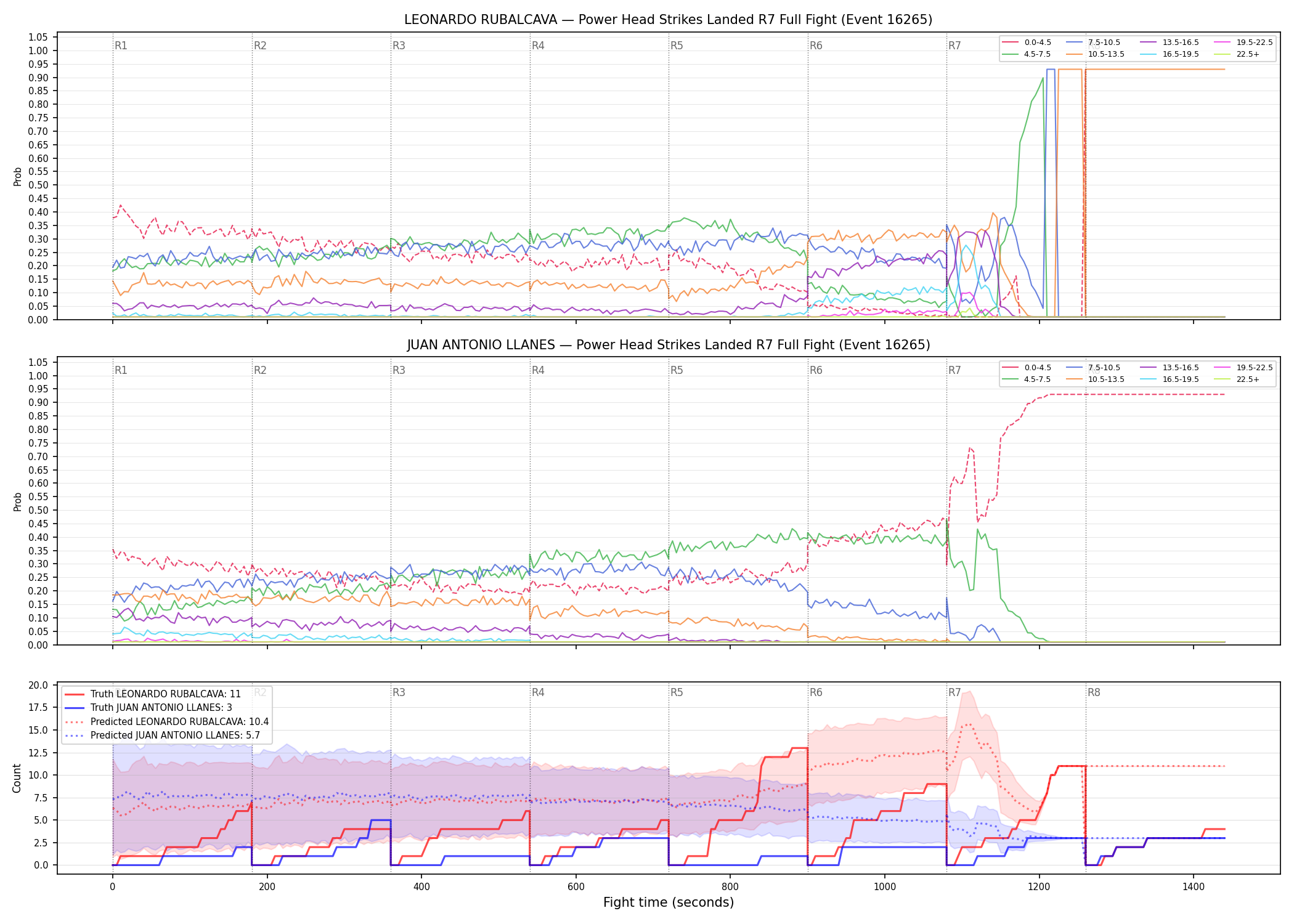The height and width of the screenshot is (924, 1294).
Task: Click the '17.5' tick on the Count axis
Action: 38,707
